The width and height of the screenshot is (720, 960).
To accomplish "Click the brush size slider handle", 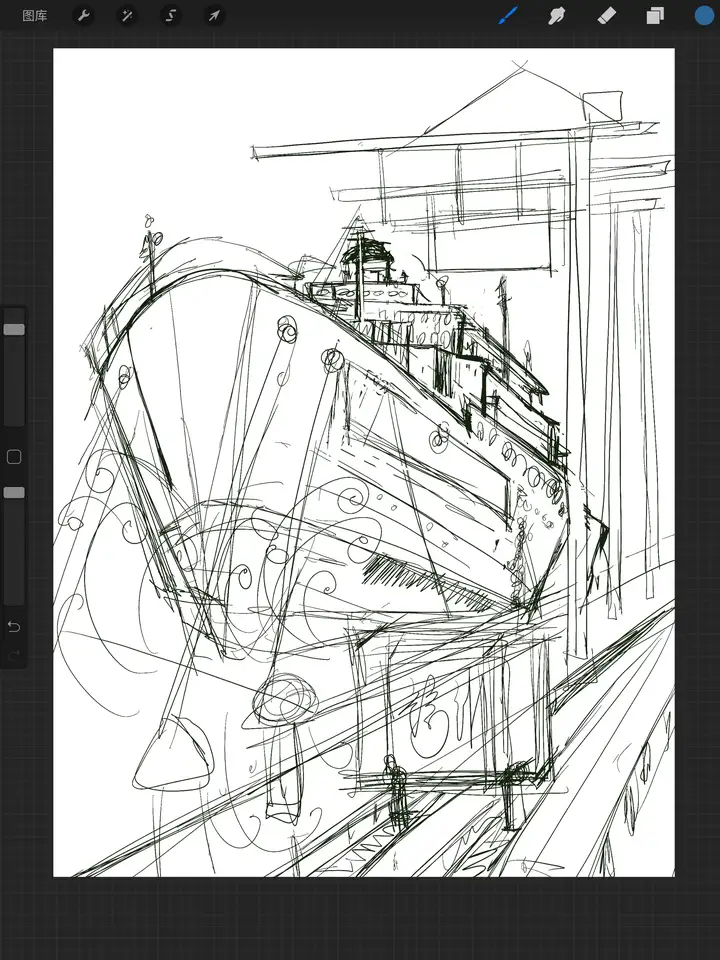I will click(x=14, y=329).
